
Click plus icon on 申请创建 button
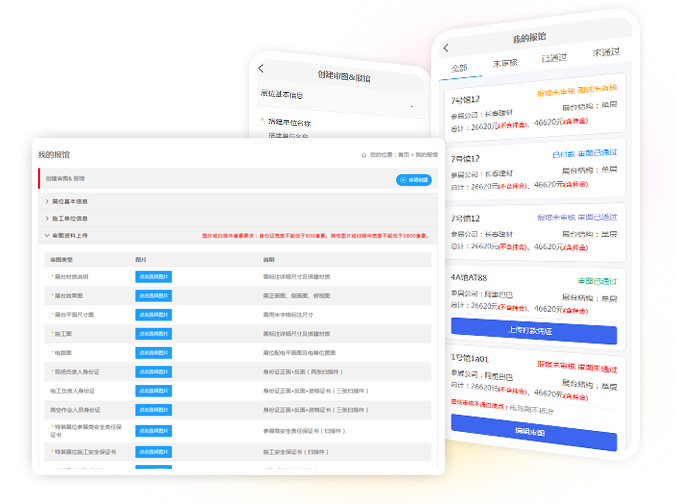tap(403, 180)
